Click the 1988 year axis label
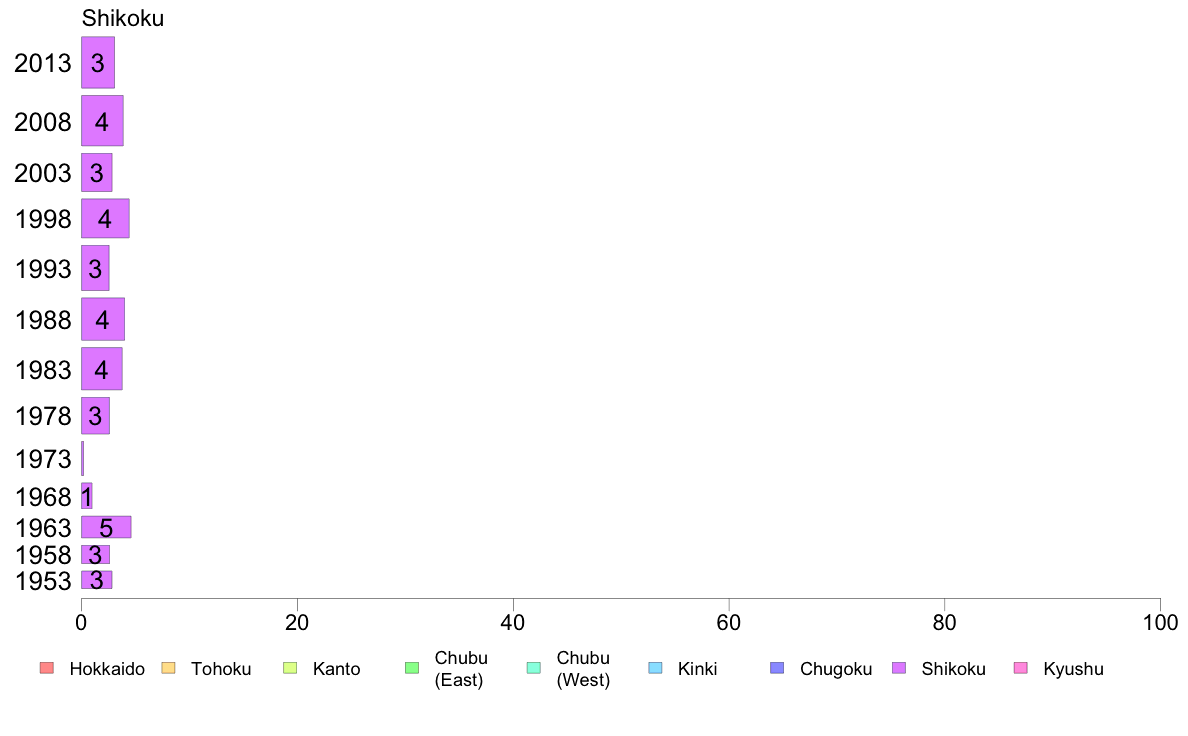Image resolution: width=1188 pixels, height=736 pixels. tap(43, 320)
